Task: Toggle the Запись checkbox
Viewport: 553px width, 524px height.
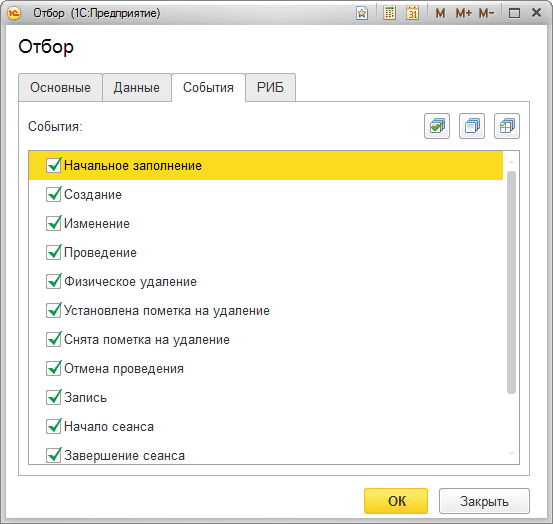Action: (54, 397)
